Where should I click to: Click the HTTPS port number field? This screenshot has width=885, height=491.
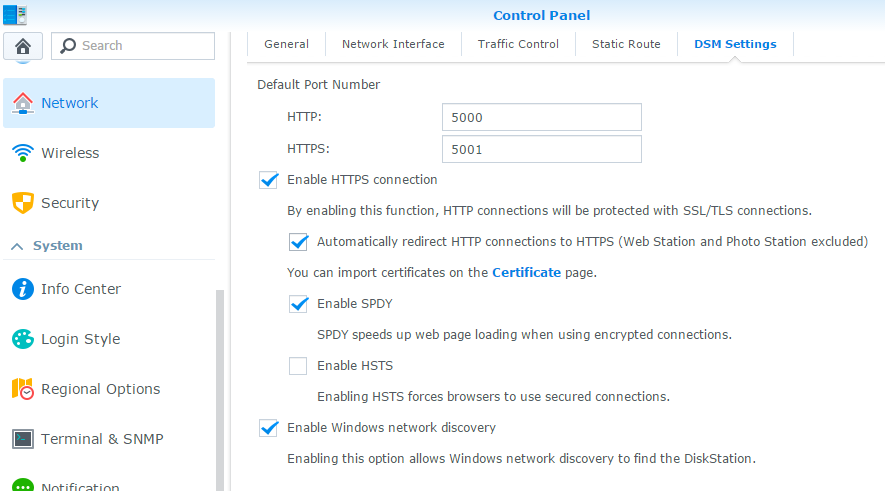point(541,149)
